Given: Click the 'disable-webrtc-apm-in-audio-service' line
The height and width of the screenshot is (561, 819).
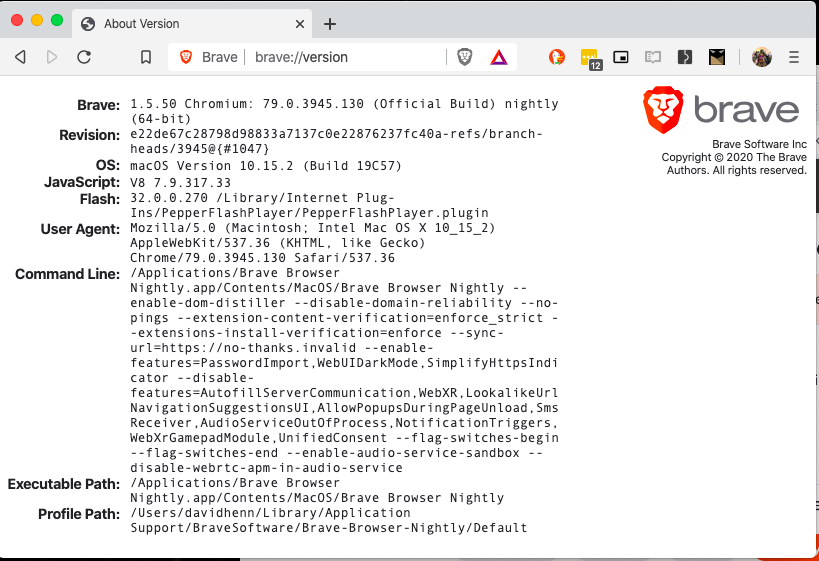Looking at the screenshot, I should click(x=266, y=468).
